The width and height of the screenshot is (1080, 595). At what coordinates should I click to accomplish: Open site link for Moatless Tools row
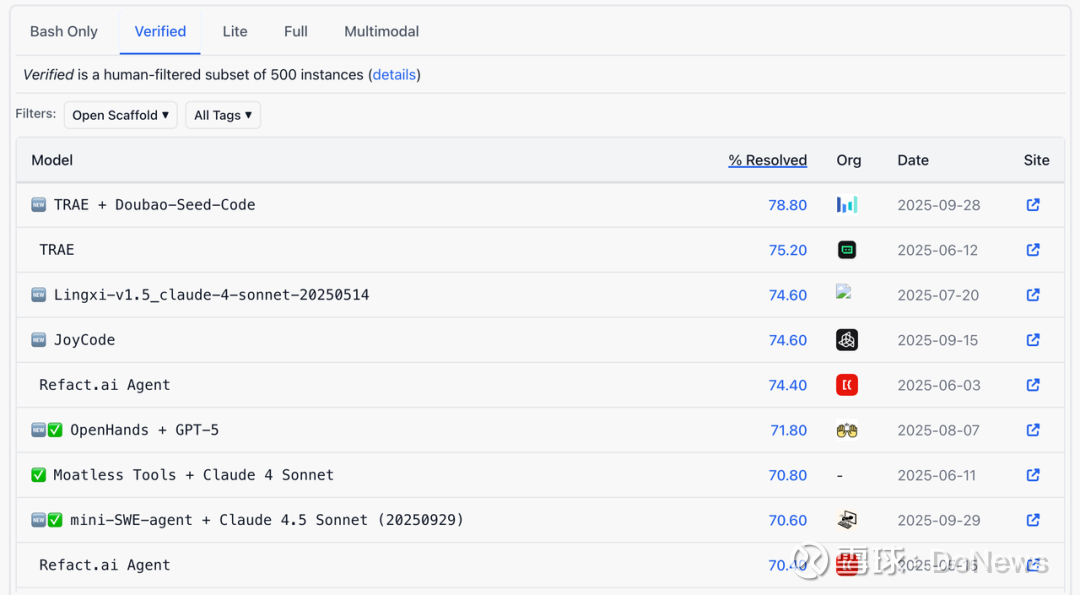(1032, 474)
